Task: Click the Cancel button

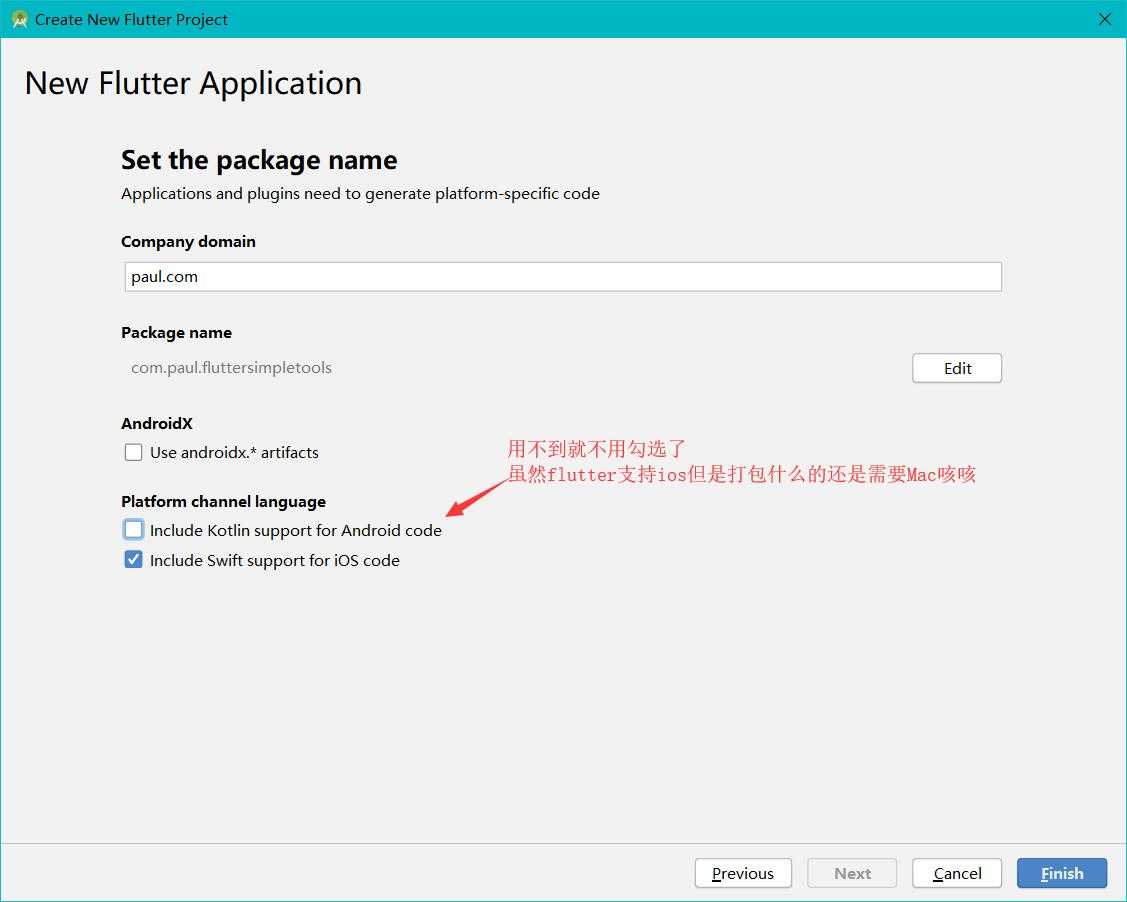Action: pyautogui.click(x=957, y=873)
